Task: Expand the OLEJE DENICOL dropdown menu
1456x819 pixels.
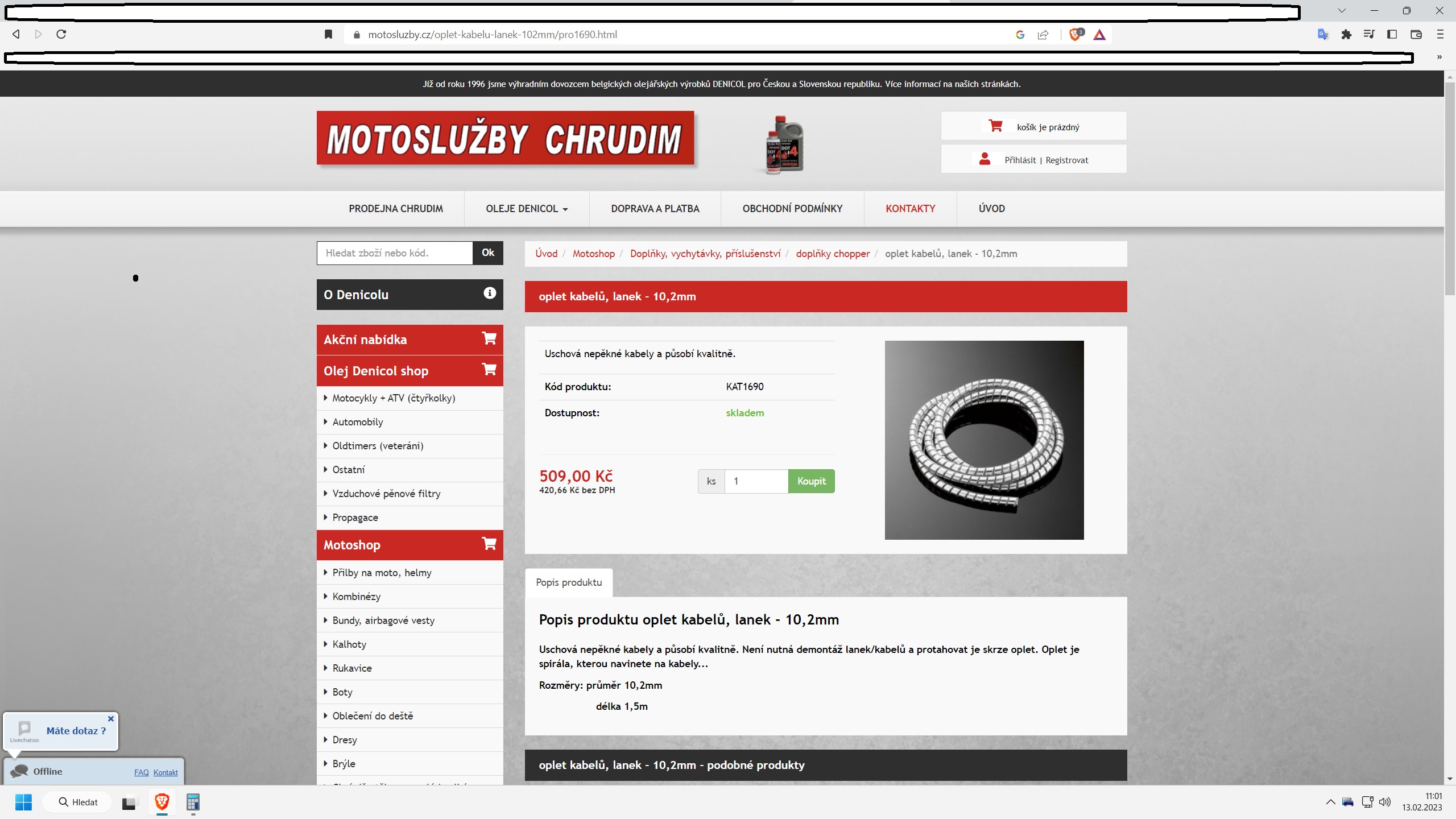Action: (527, 209)
